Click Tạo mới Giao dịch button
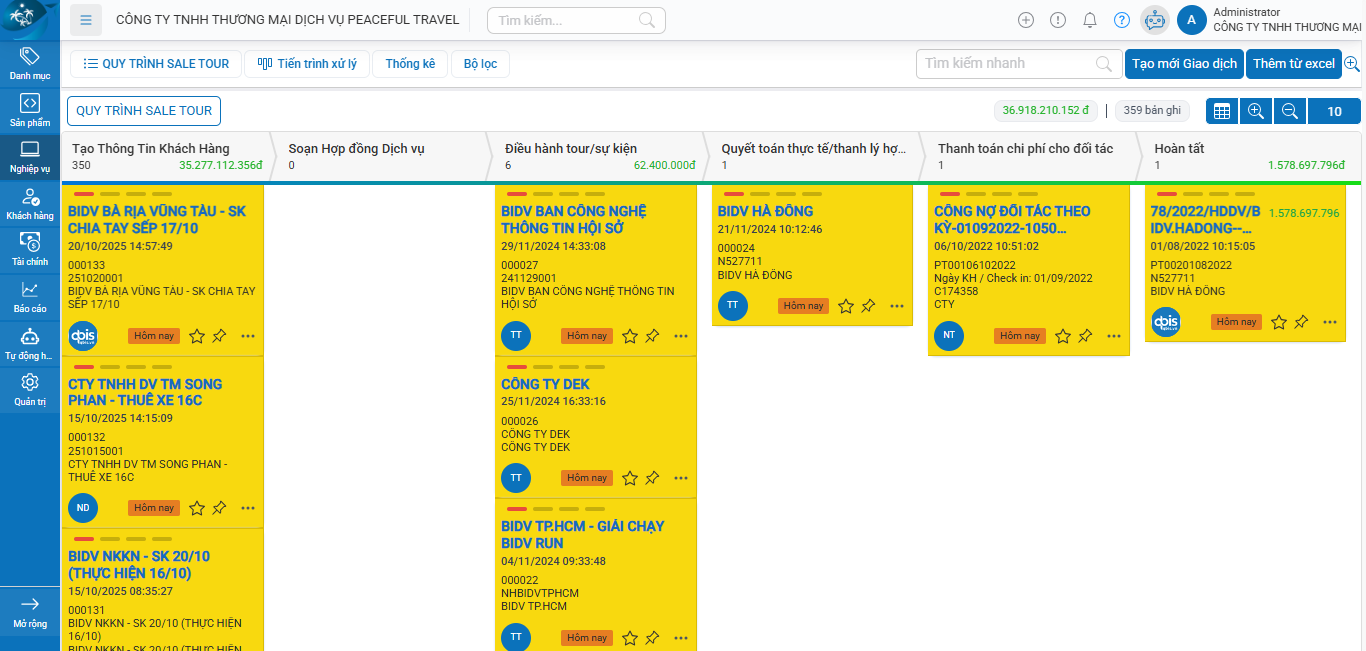This screenshot has height=651, width=1366. click(1184, 64)
